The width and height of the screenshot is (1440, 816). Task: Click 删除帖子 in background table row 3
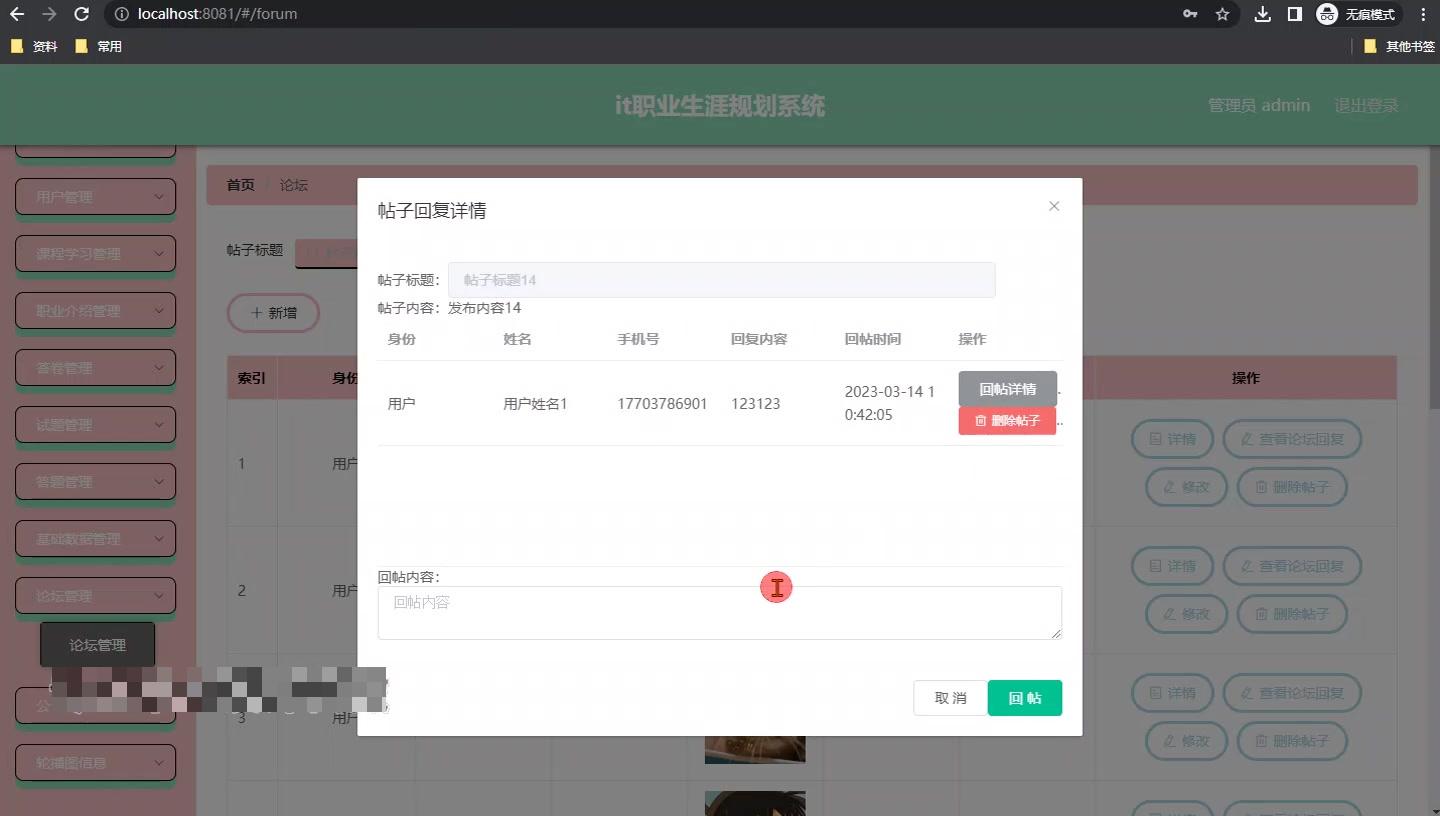1292,741
